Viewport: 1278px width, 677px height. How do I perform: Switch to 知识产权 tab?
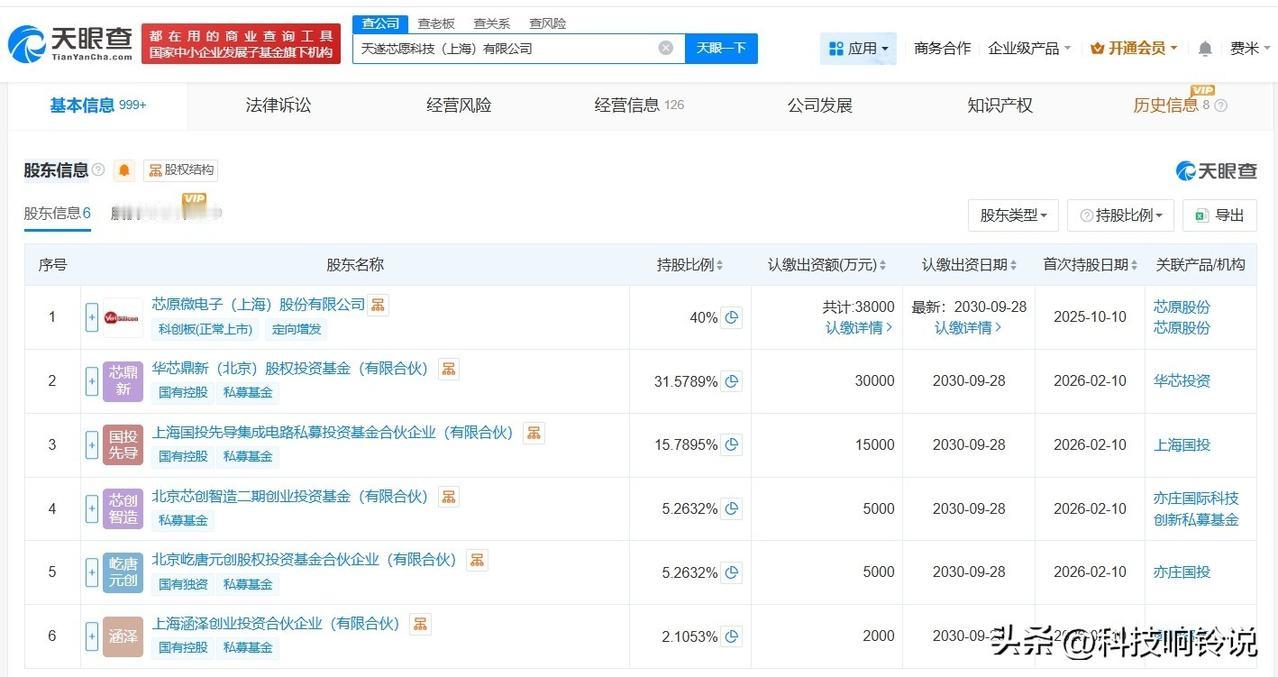click(1000, 105)
